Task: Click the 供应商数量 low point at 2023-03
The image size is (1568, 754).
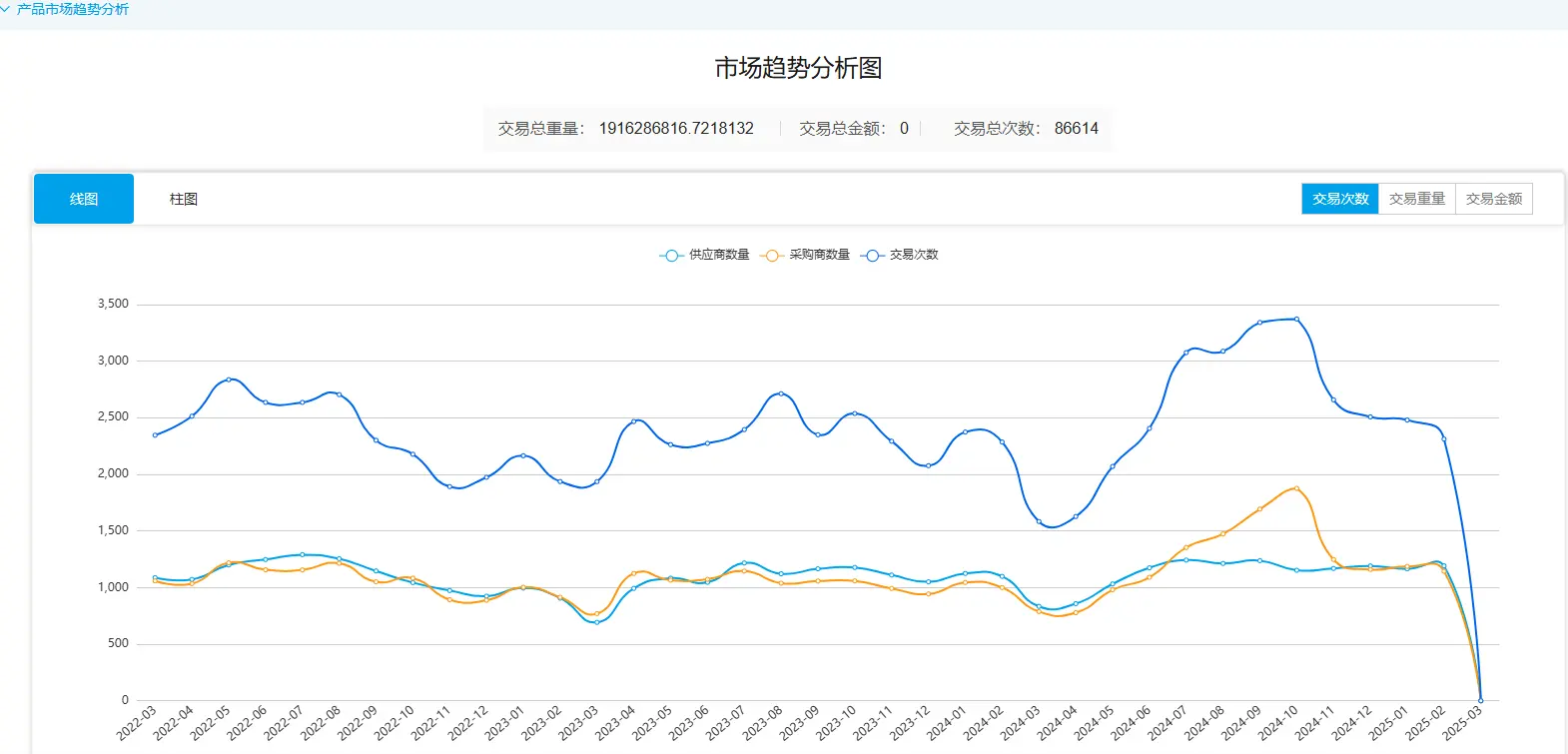Action: pos(596,622)
